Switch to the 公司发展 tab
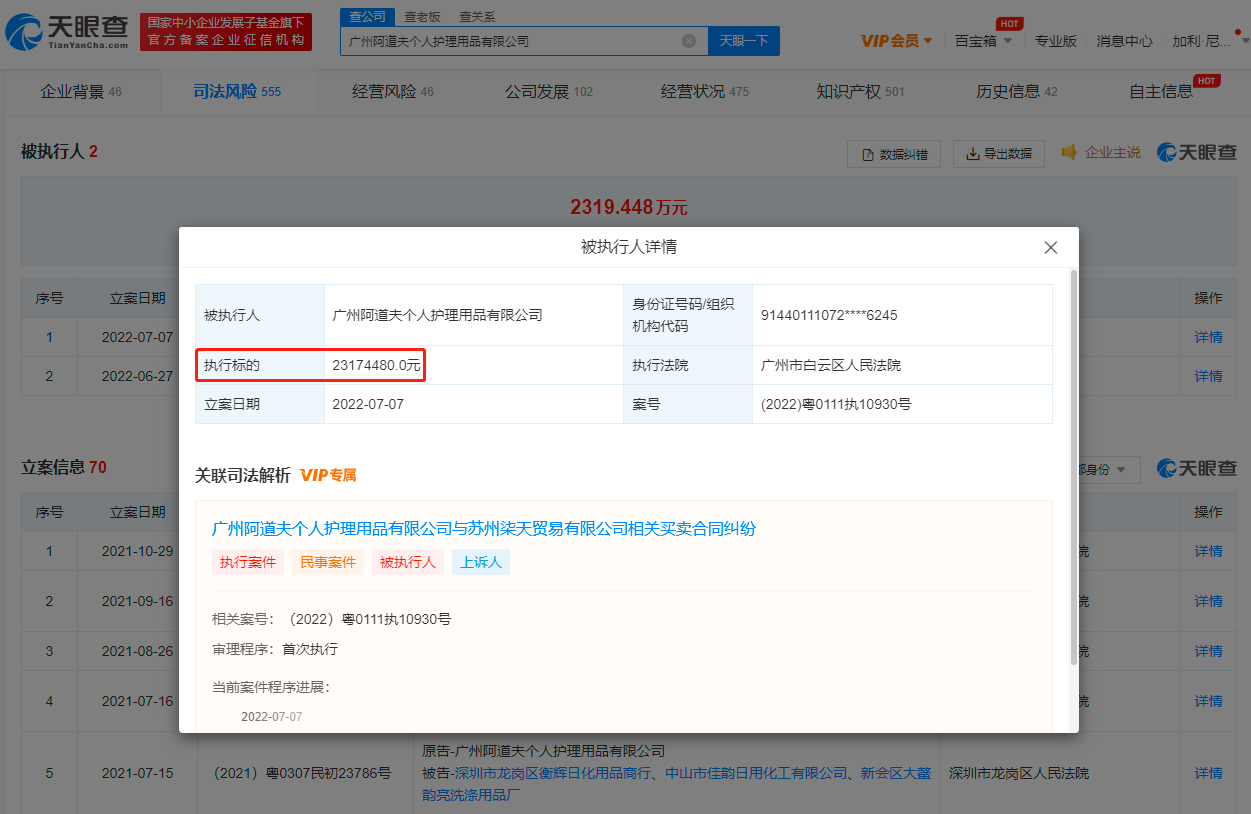This screenshot has width=1251, height=814. pyautogui.click(x=549, y=92)
